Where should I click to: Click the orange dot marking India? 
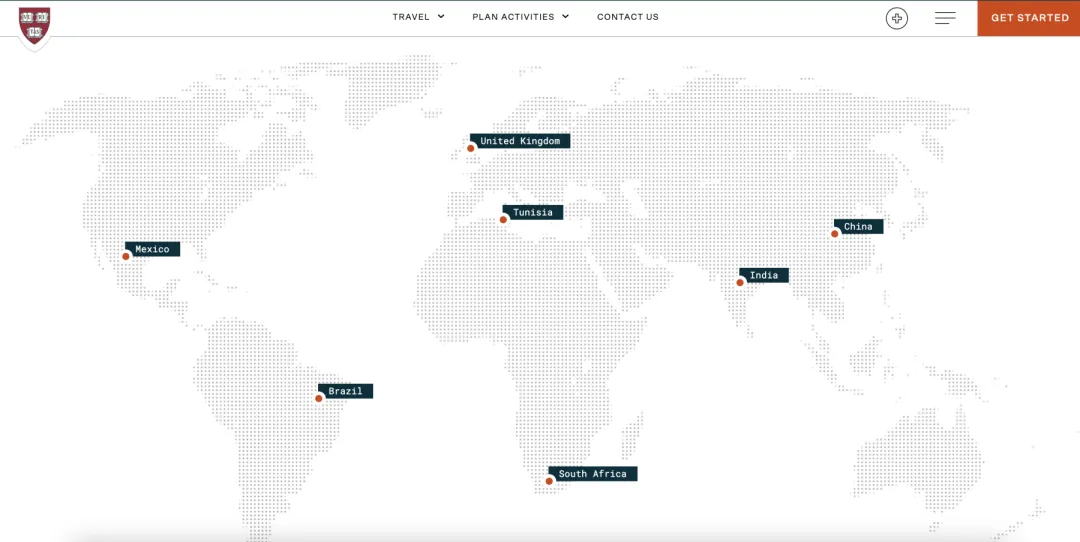coord(741,282)
